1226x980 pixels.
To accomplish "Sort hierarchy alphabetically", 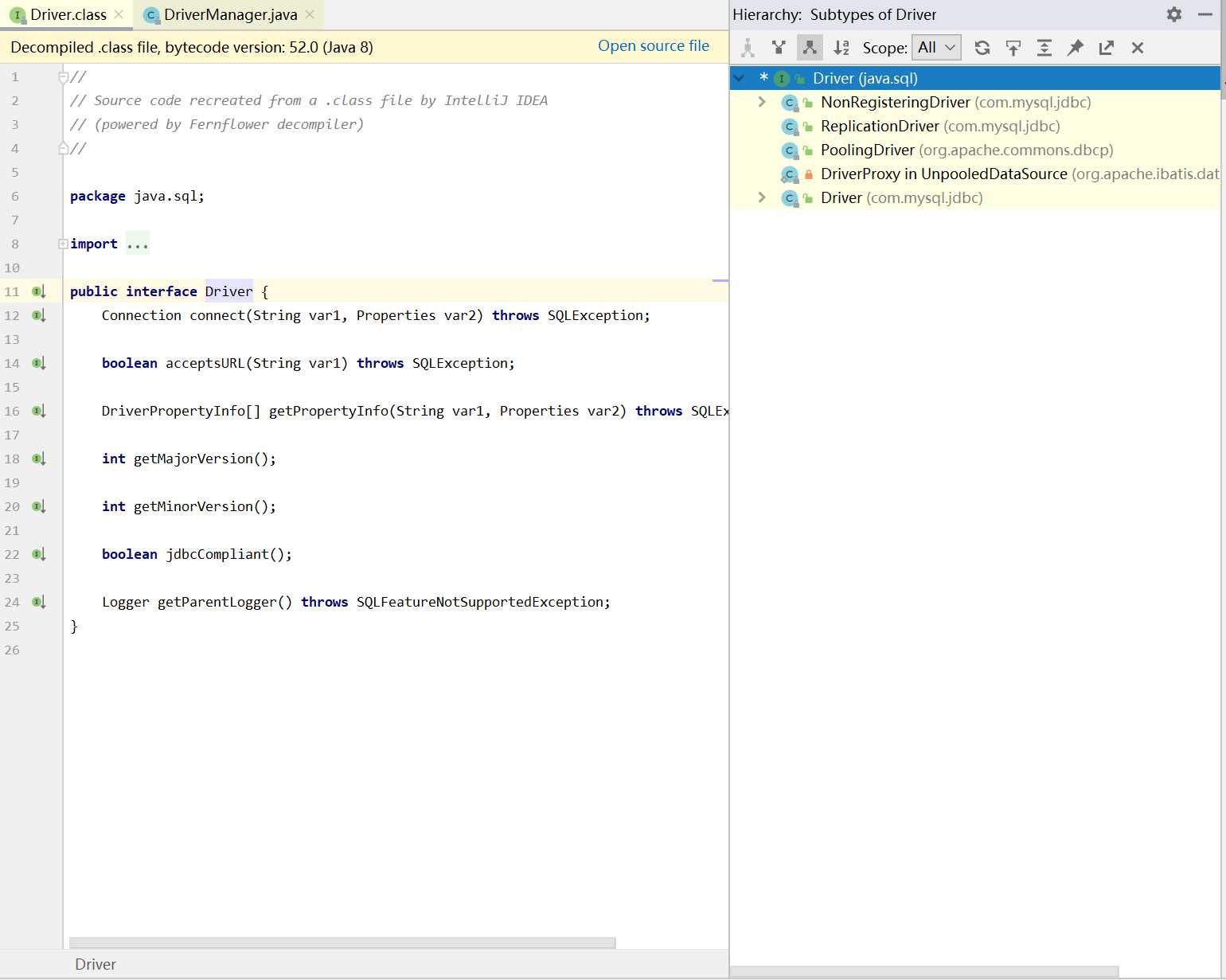I will point(841,48).
